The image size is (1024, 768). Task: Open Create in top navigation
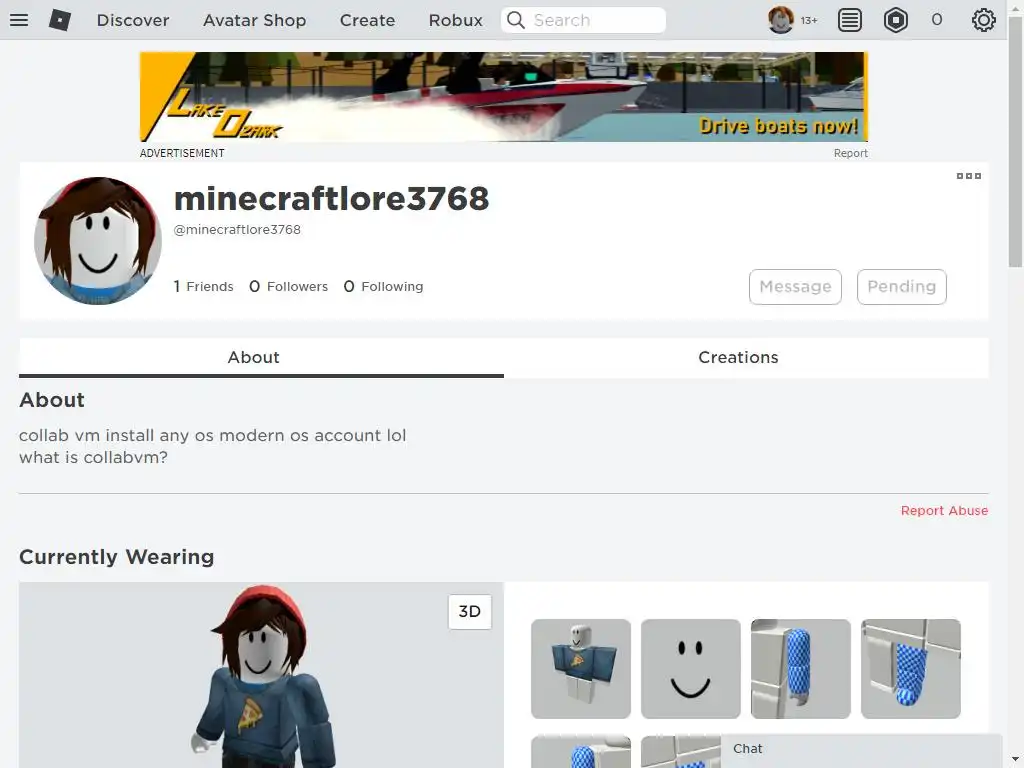pos(367,20)
